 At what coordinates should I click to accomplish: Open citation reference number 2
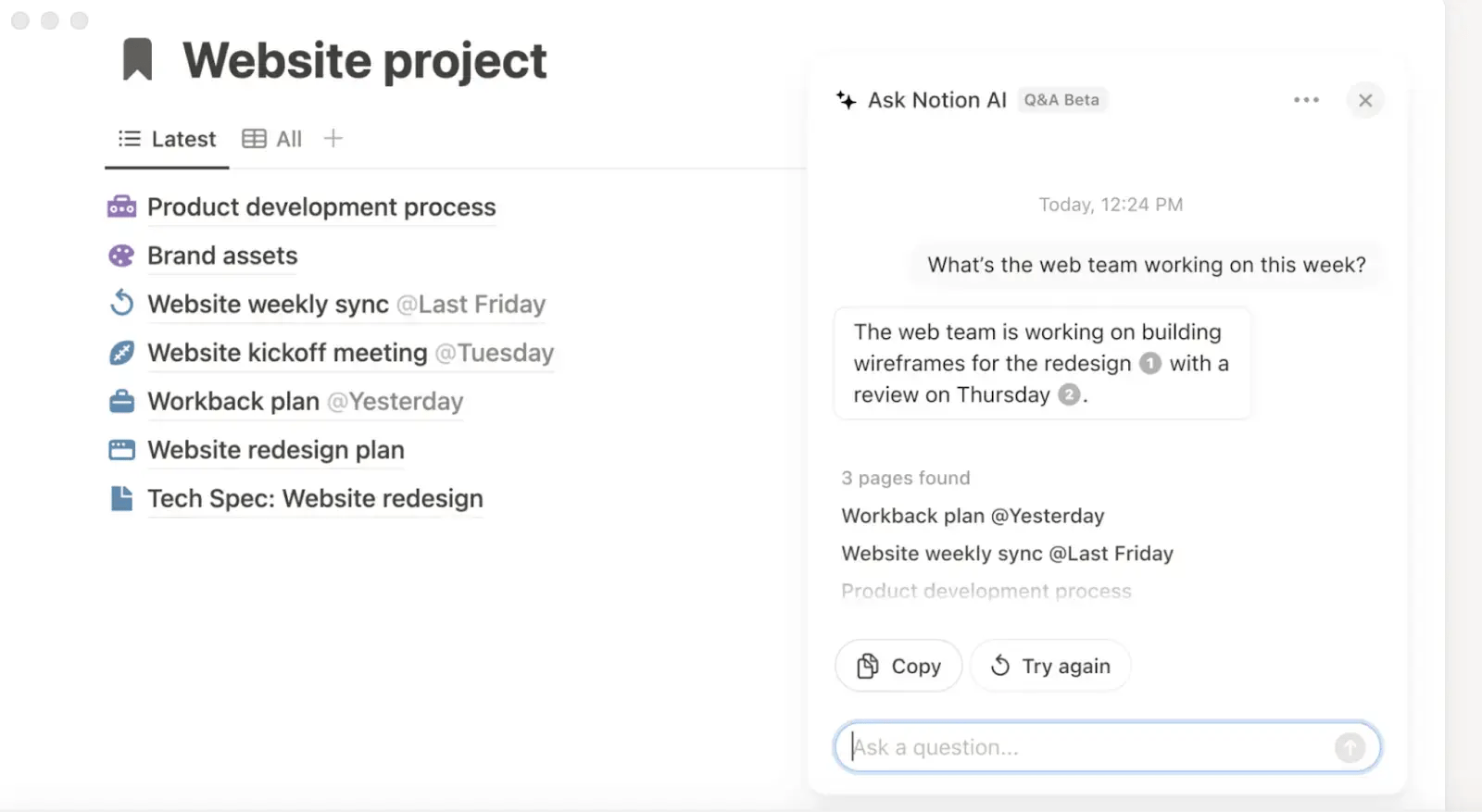click(x=1069, y=394)
